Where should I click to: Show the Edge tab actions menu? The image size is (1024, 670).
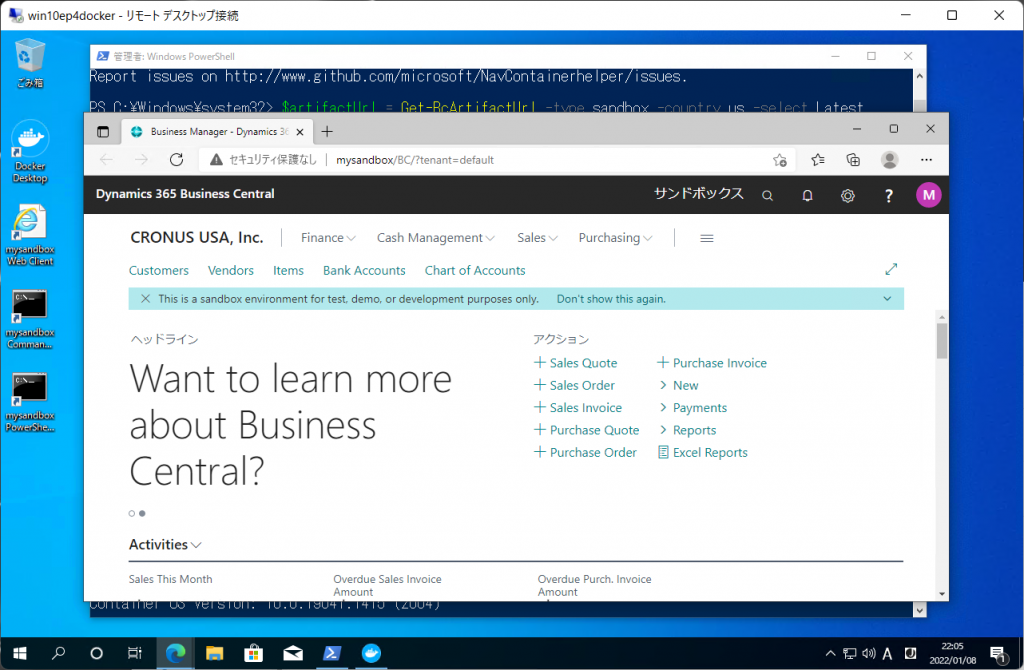103,132
